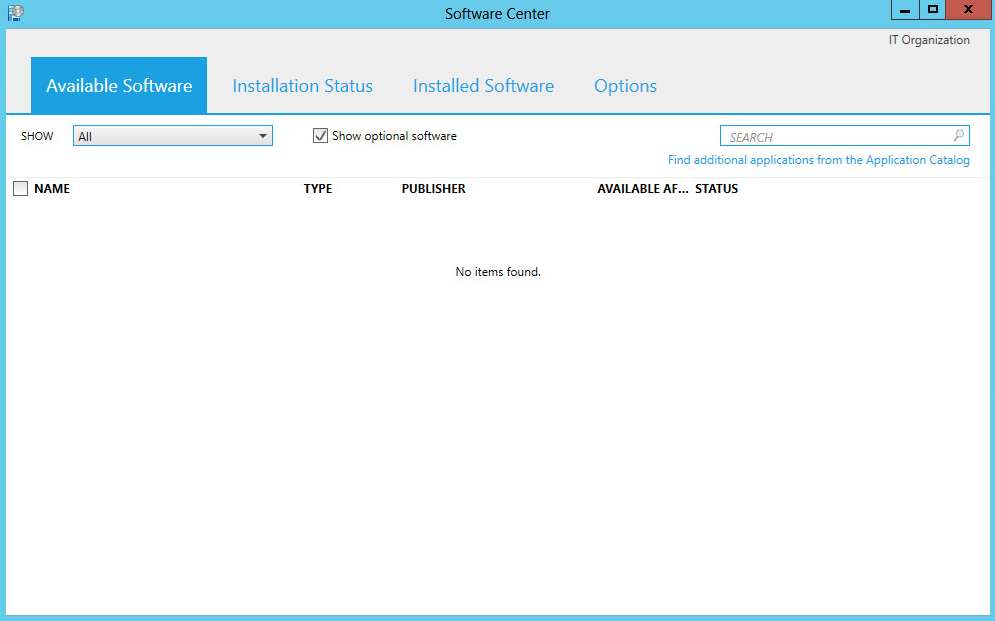The image size is (995, 621).
Task: Open the Application Catalog link
Action: (819, 160)
